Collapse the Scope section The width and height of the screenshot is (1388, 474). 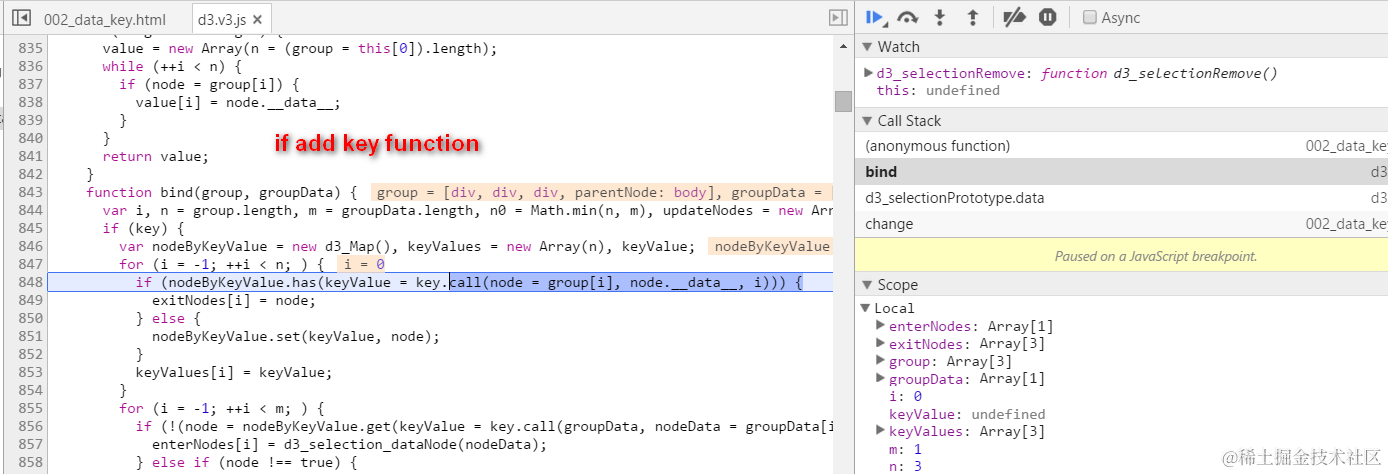868,285
